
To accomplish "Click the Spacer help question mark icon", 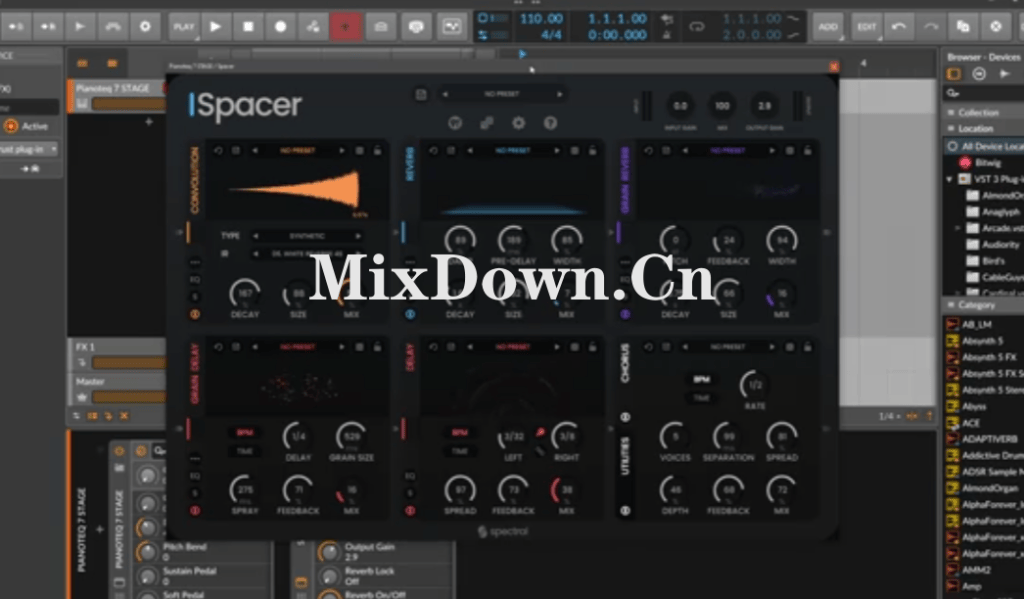I will [550, 123].
